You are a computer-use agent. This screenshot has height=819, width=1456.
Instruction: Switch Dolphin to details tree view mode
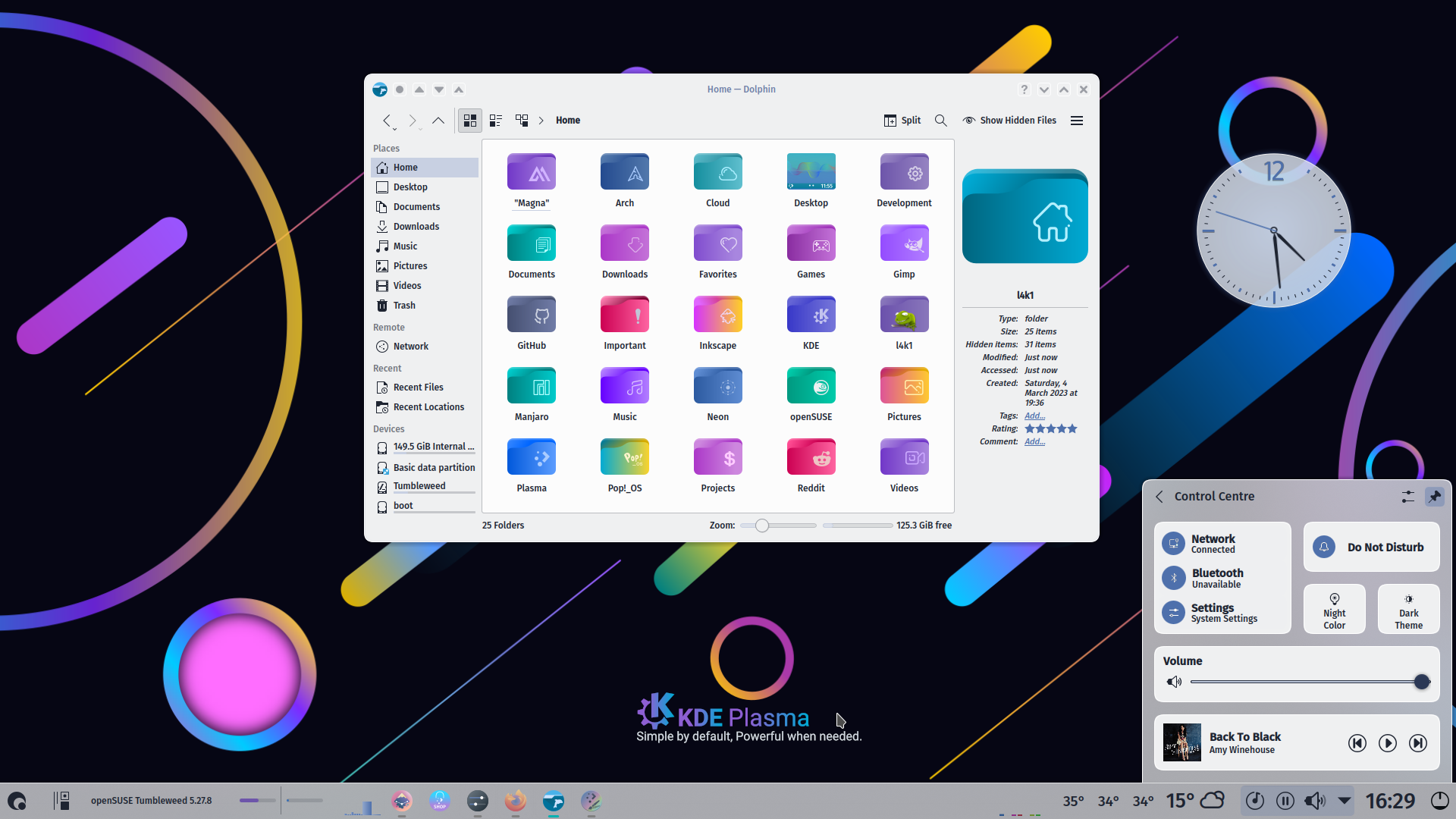pyautogui.click(x=522, y=121)
